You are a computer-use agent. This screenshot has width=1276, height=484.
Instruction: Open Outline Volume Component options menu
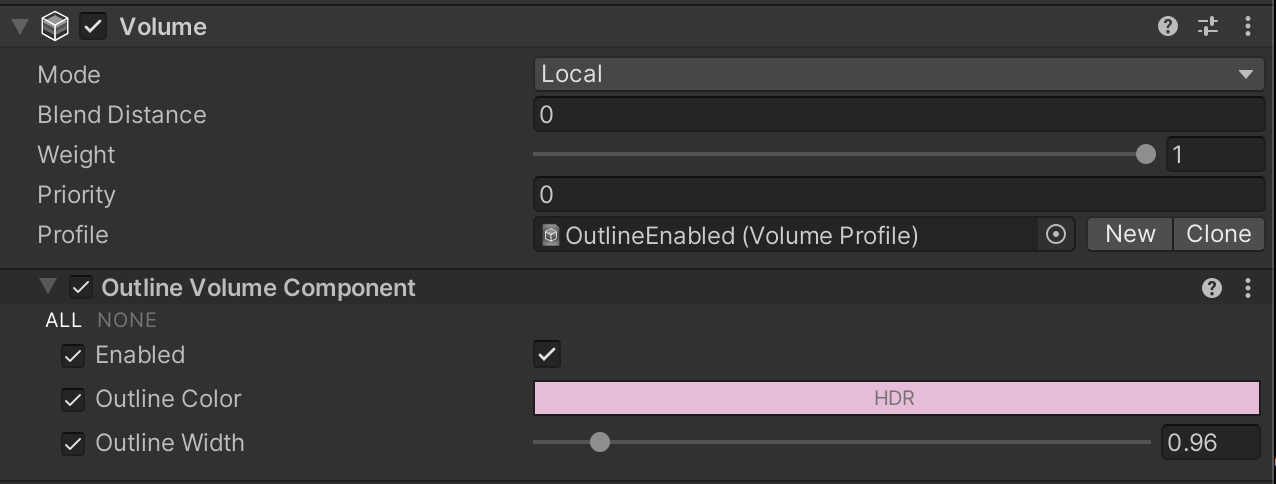click(x=1248, y=289)
